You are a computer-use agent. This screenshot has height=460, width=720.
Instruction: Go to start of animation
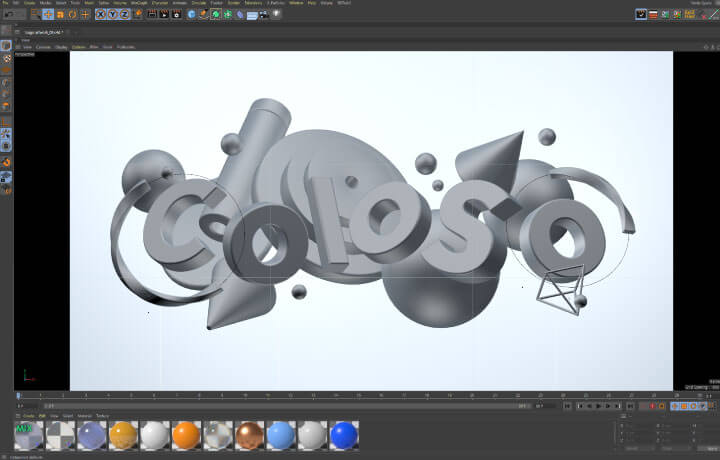[x=568, y=406]
